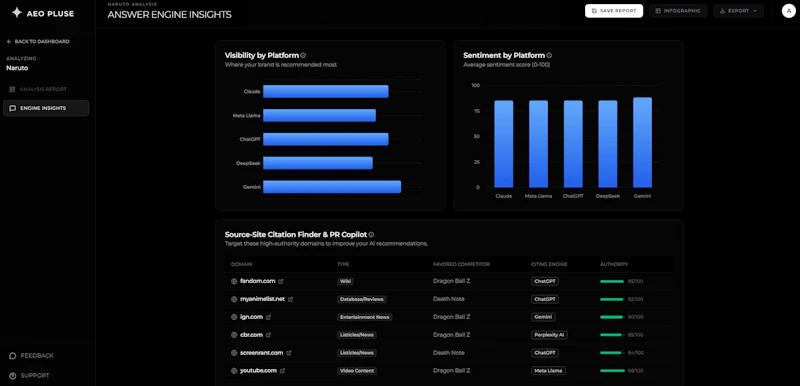The width and height of the screenshot is (800, 386).
Task: Click the Video Content type tag
Action: pyautogui.click(x=357, y=371)
